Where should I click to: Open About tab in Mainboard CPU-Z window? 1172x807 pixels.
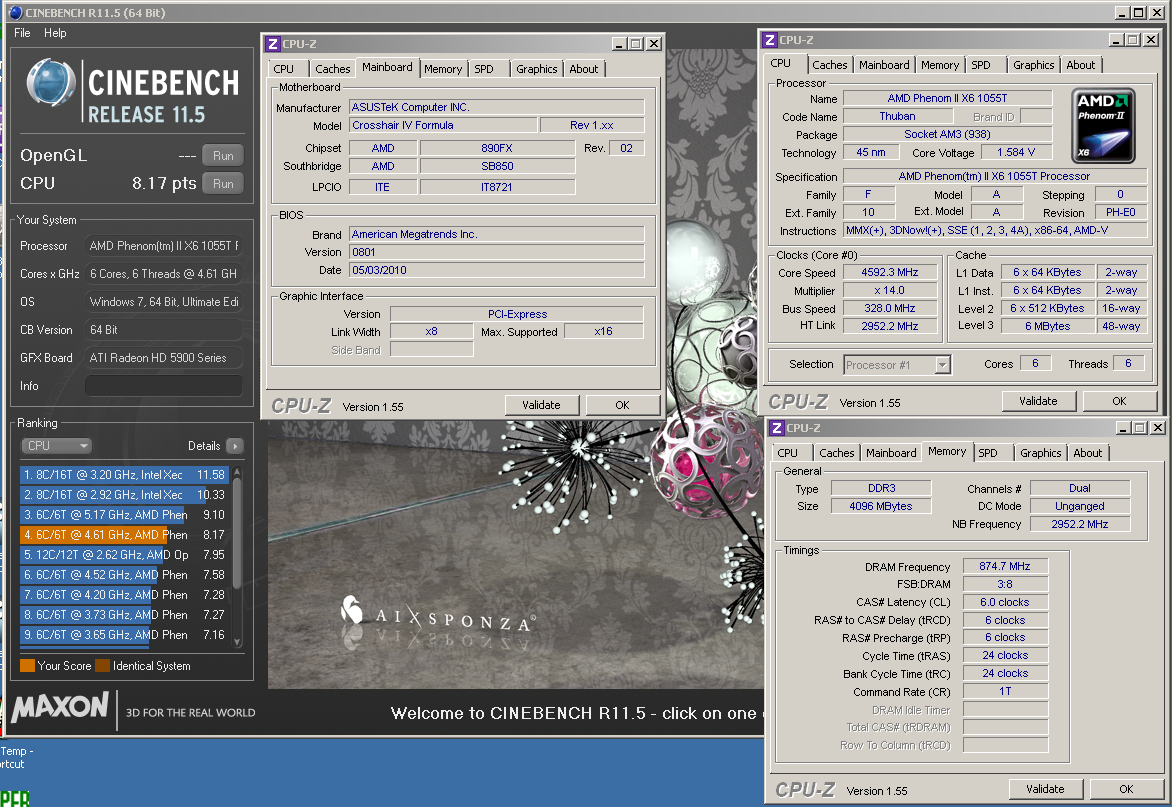click(584, 69)
